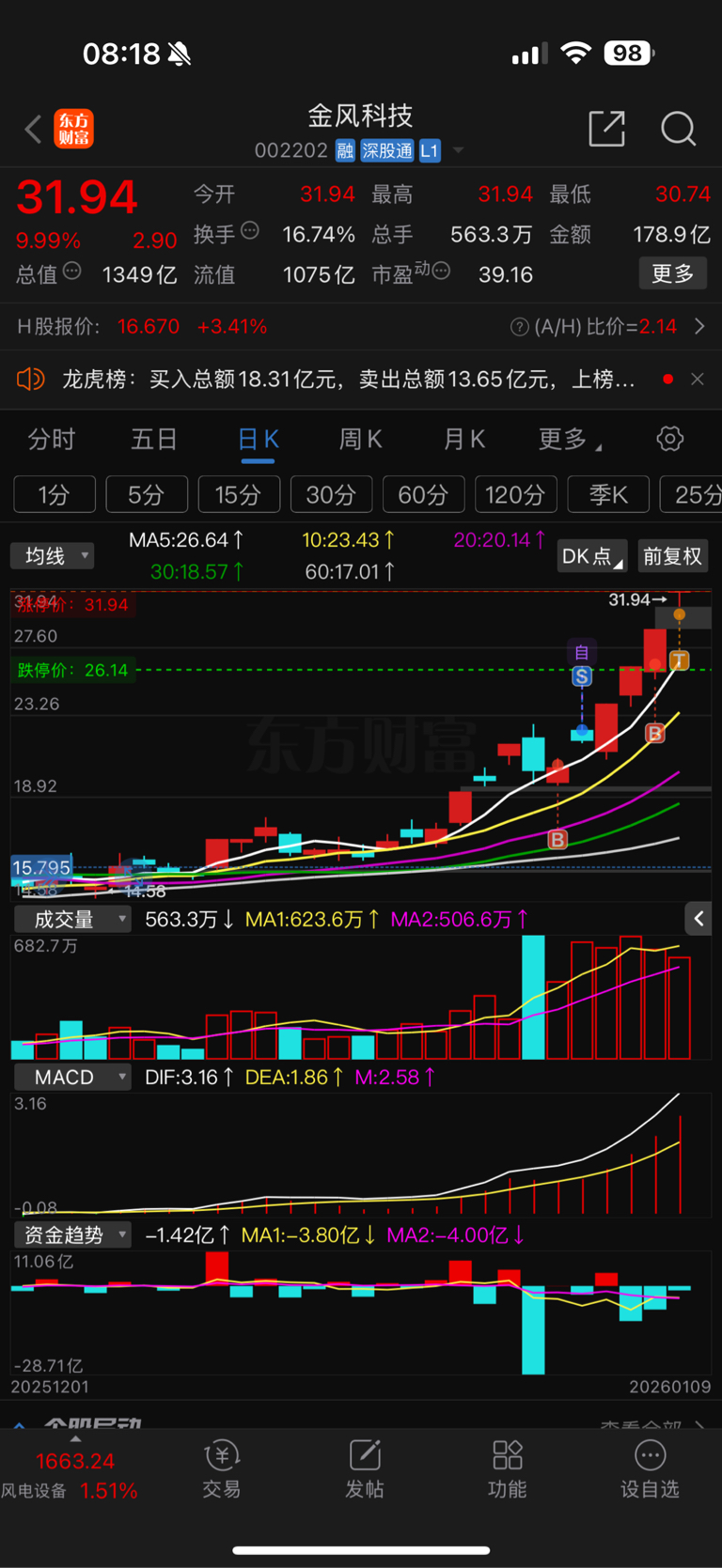Open 风电设备 sector index ticker
This screenshot has height=1568, width=722.
click(71, 1475)
